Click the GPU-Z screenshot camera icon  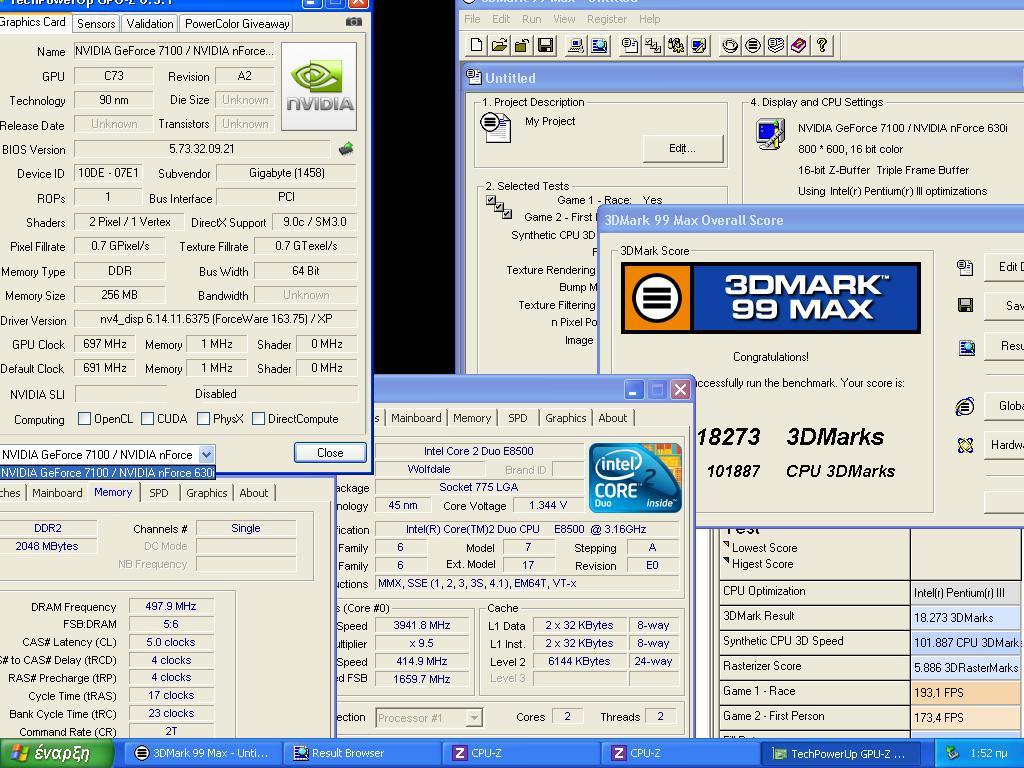point(353,22)
